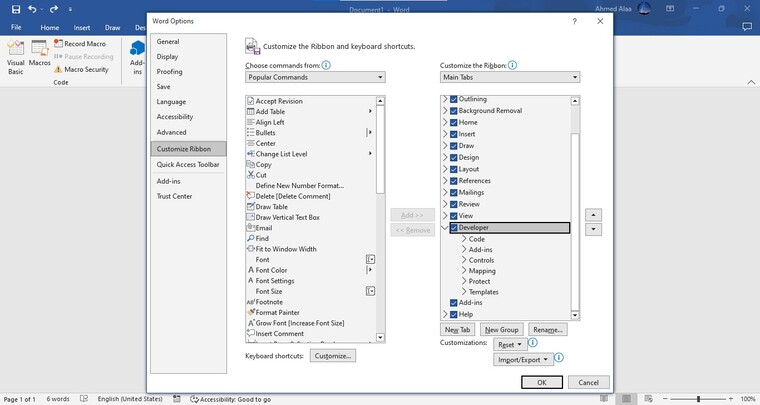Click the Comments icon in the Word window

coord(747,27)
